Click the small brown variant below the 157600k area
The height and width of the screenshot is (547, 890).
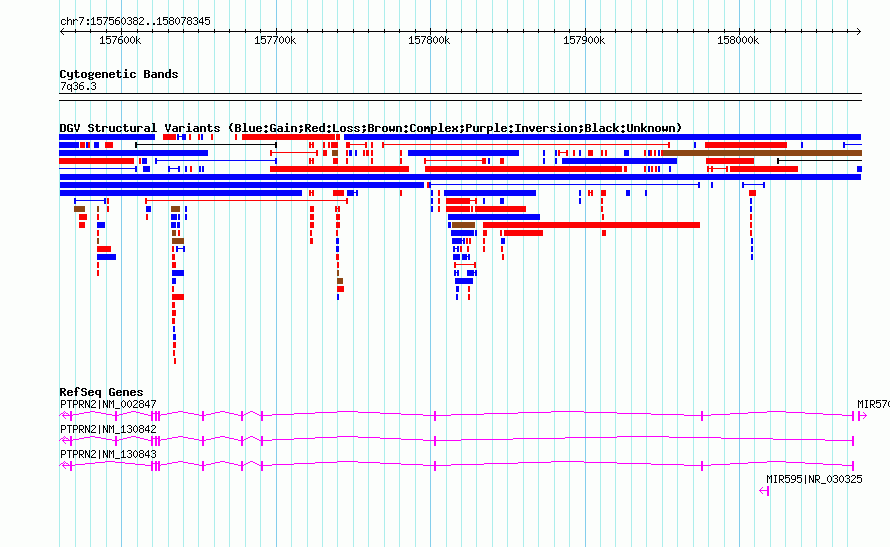pyautogui.click(x=79, y=209)
